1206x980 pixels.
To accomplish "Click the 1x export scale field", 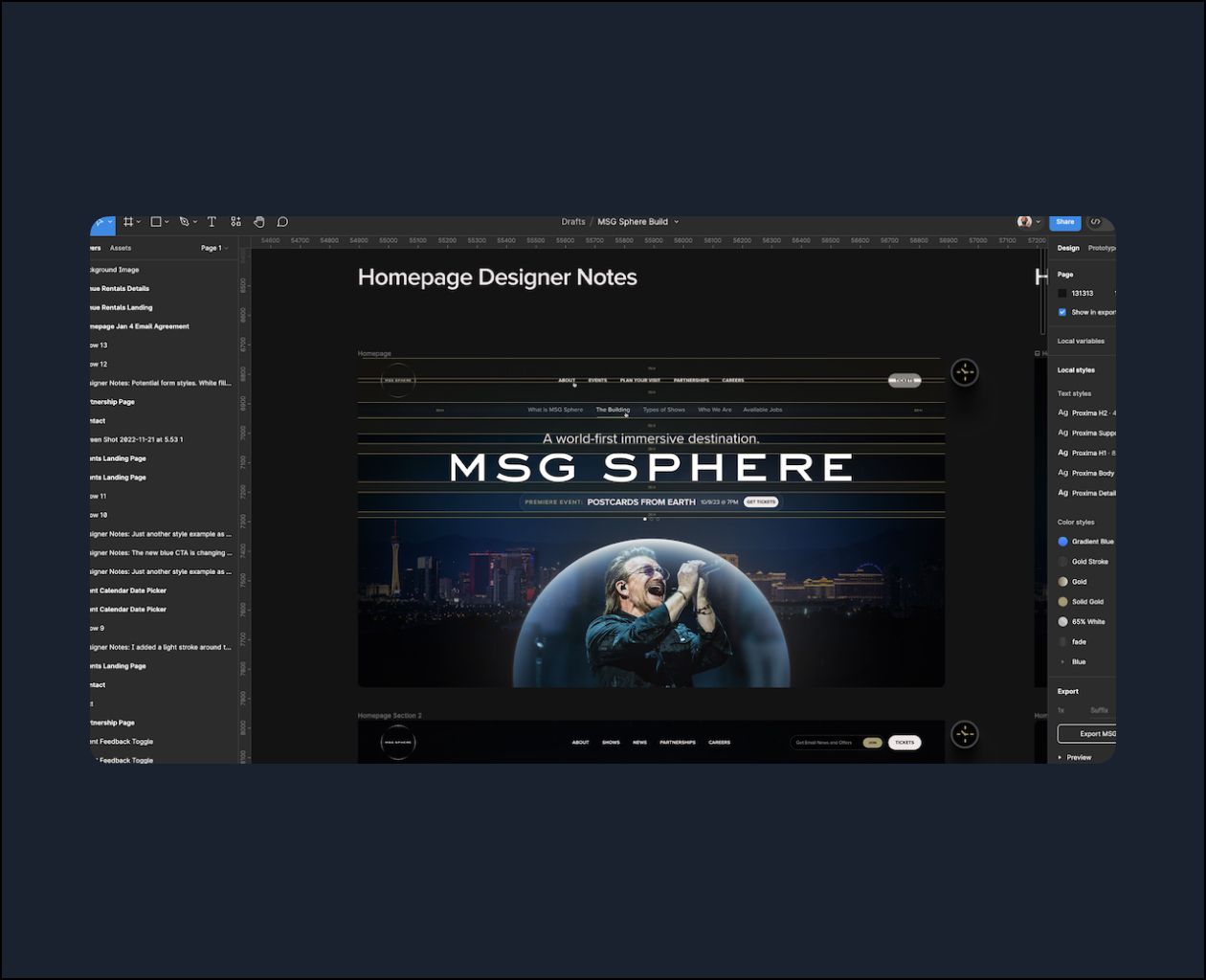I will (x=1061, y=710).
